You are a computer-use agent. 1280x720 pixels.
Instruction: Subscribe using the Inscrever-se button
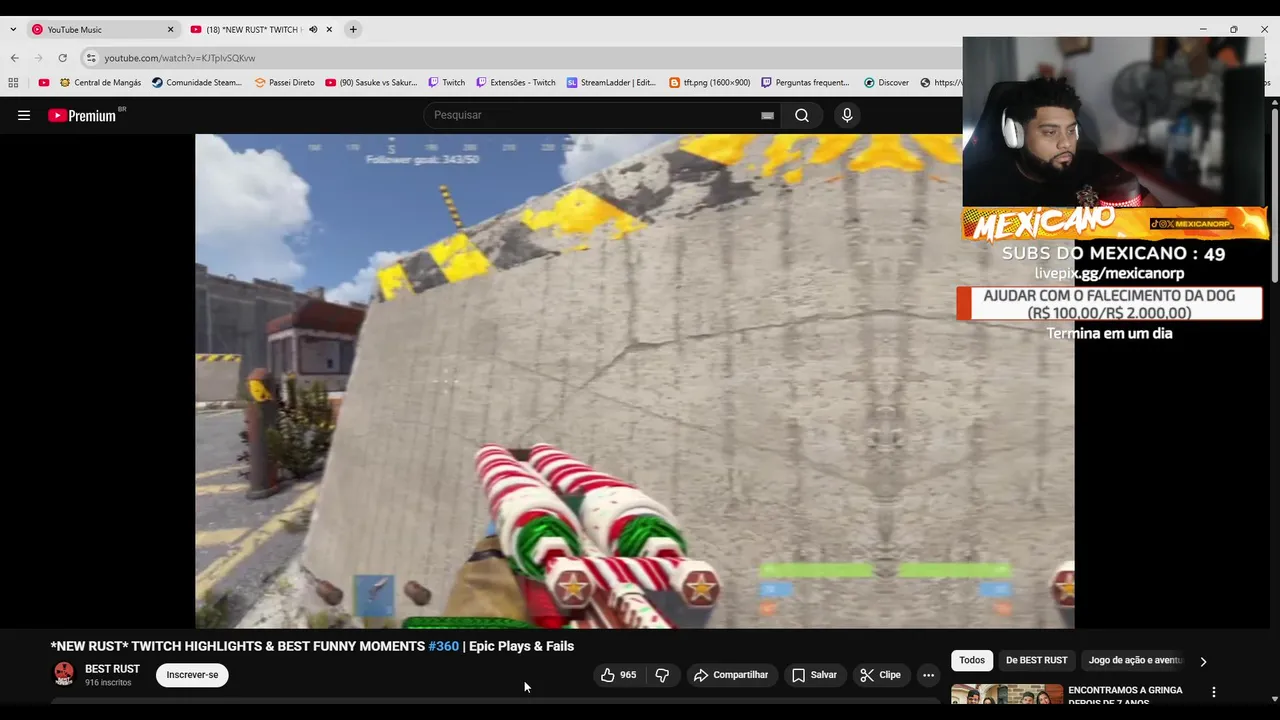tap(192, 675)
